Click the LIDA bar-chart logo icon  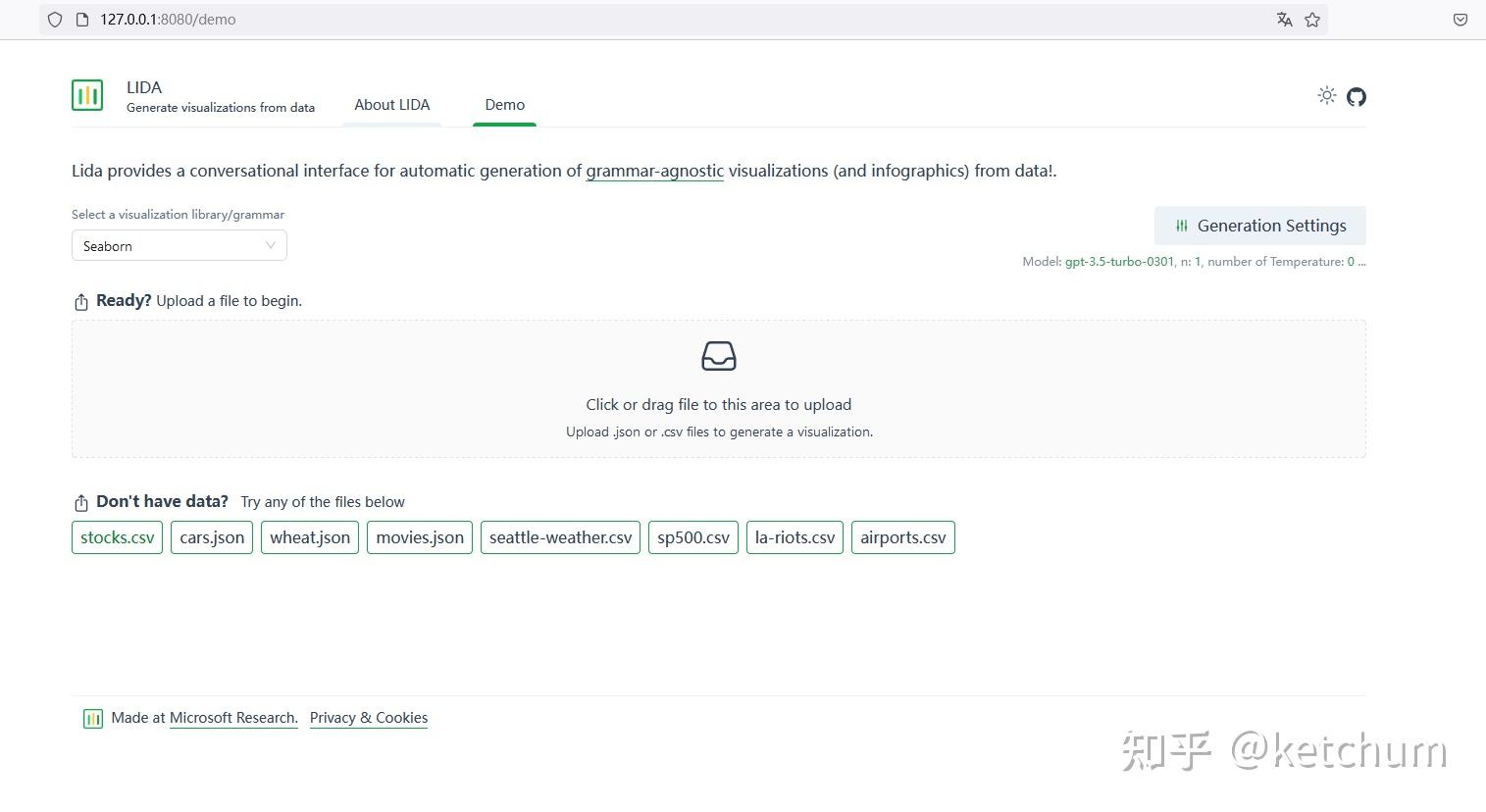tap(87, 95)
